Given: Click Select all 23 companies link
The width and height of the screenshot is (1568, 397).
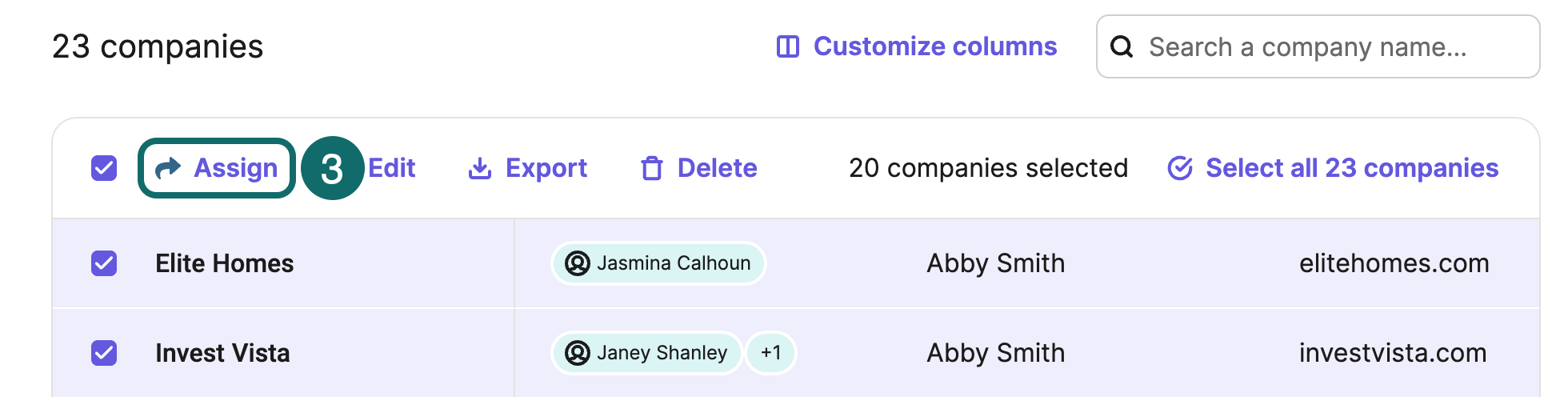Looking at the screenshot, I should [1352, 168].
